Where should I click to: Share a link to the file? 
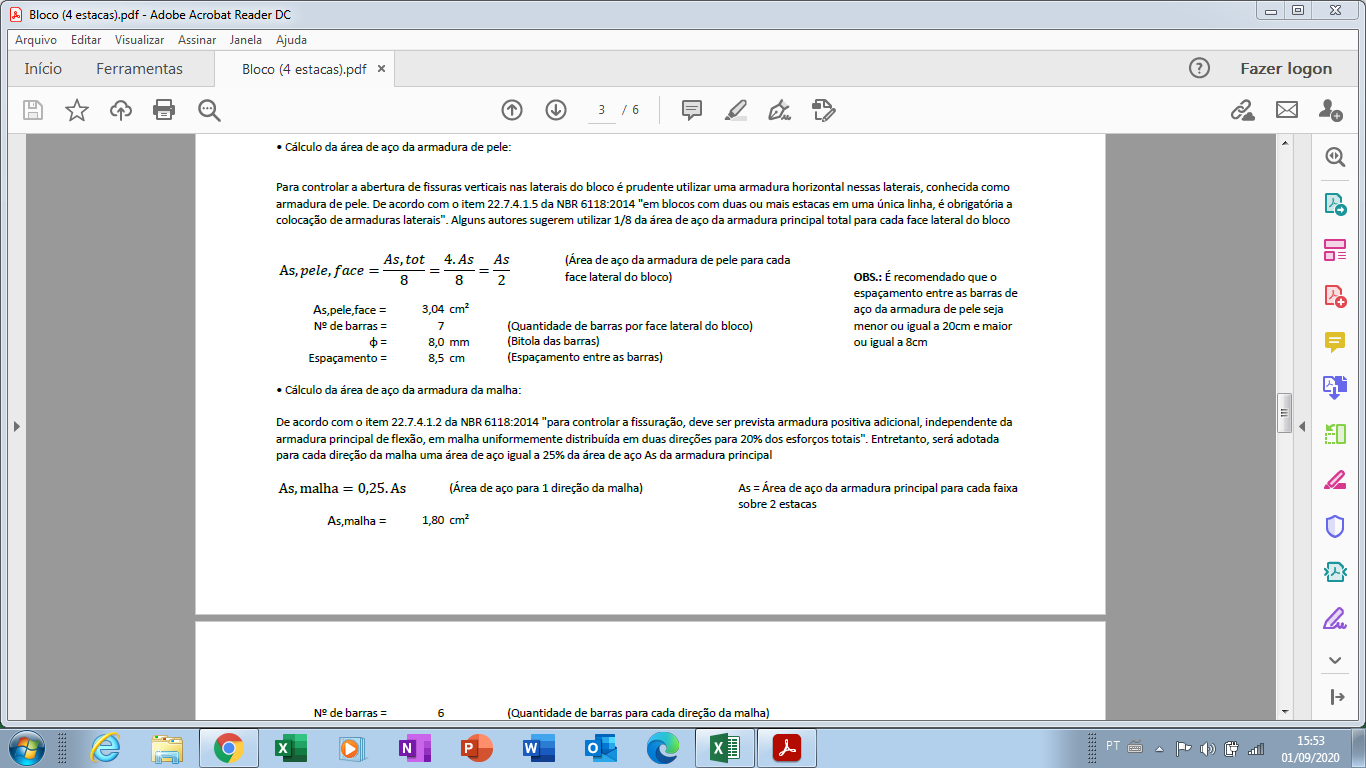coord(1243,110)
